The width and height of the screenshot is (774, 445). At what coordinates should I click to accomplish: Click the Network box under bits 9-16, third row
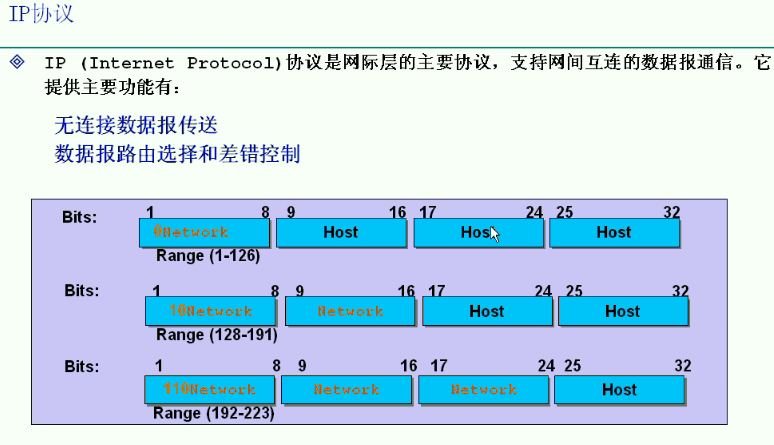pos(346,390)
